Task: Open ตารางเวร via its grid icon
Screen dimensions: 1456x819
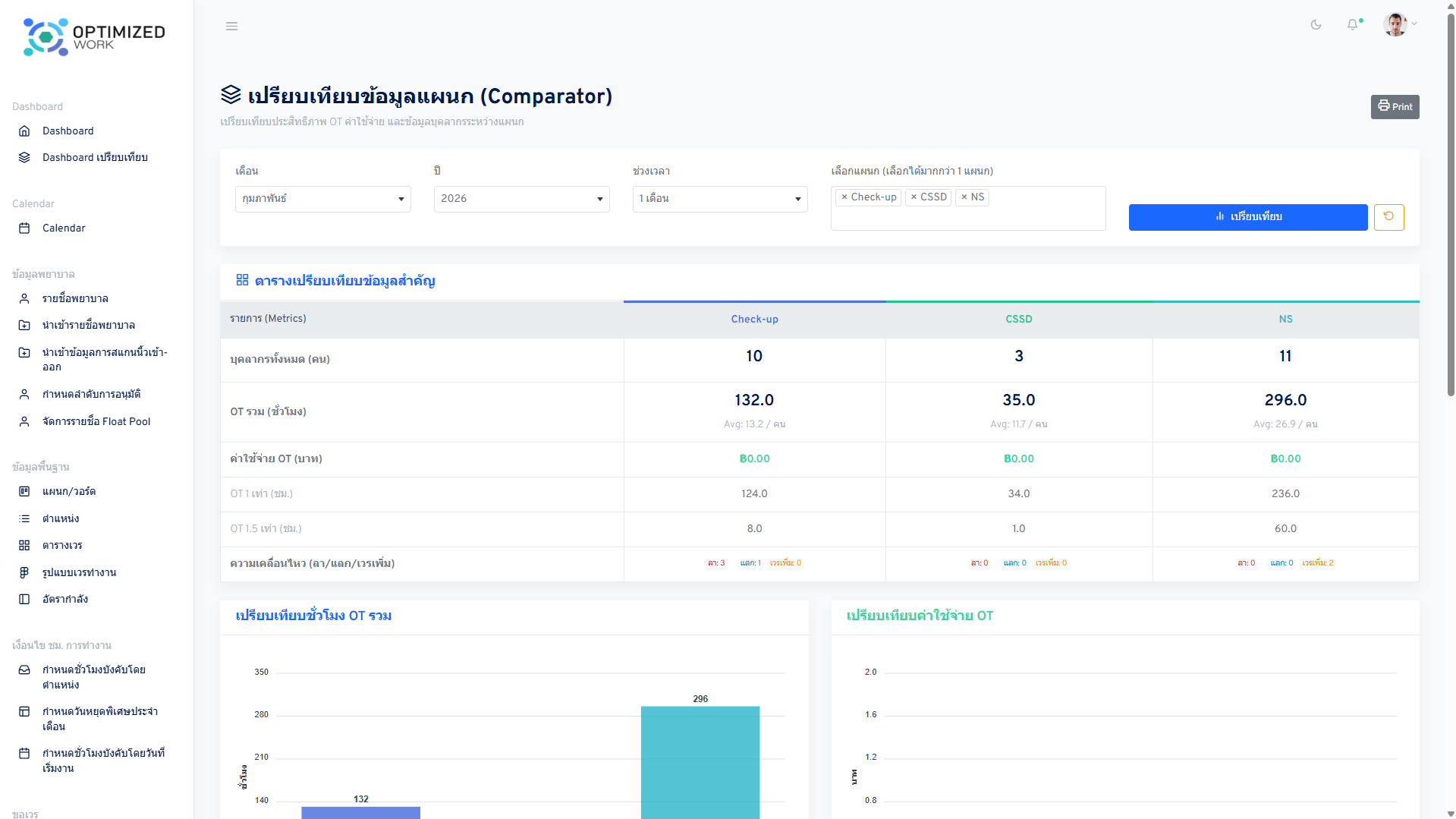Action: pos(24,545)
